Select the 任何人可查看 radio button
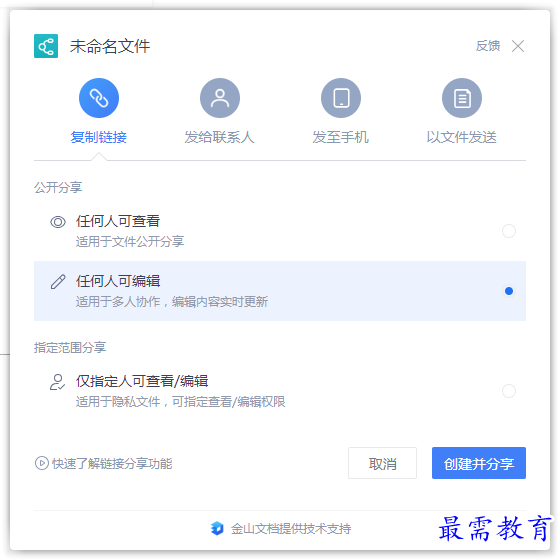Viewport: 560px width, 560px height. point(509,231)
